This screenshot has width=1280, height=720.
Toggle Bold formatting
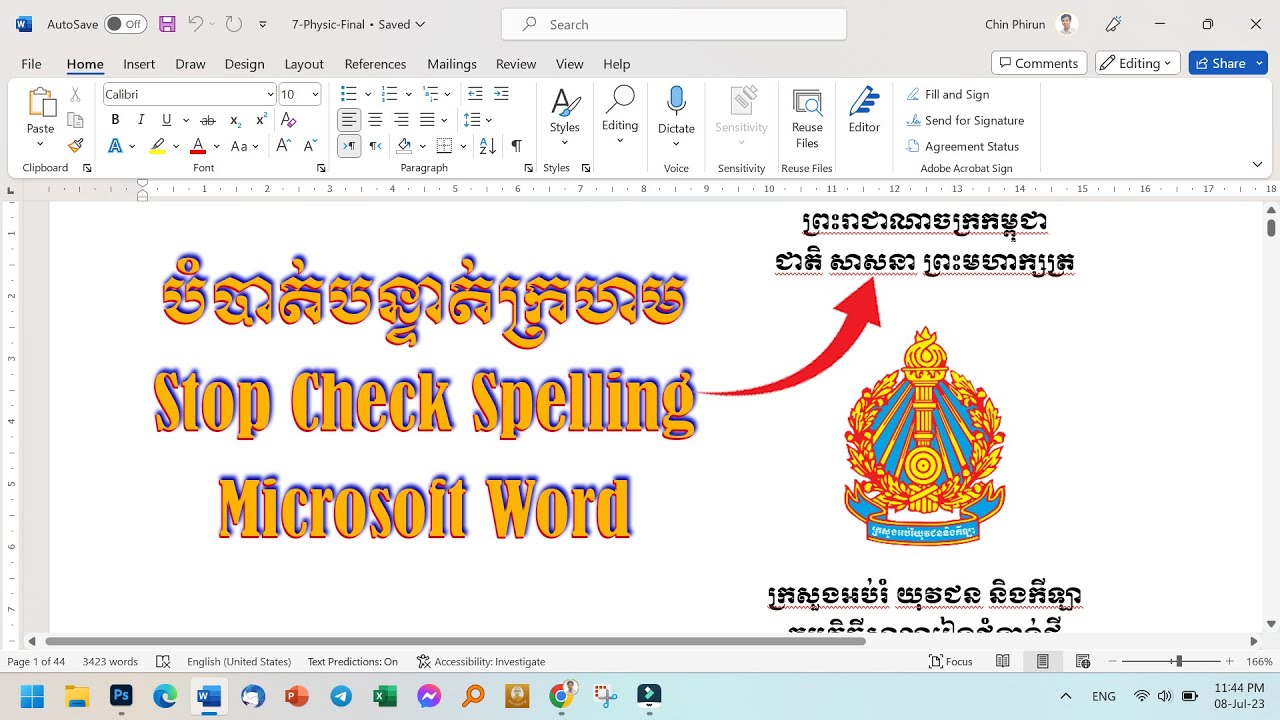[x=115, y=120]
